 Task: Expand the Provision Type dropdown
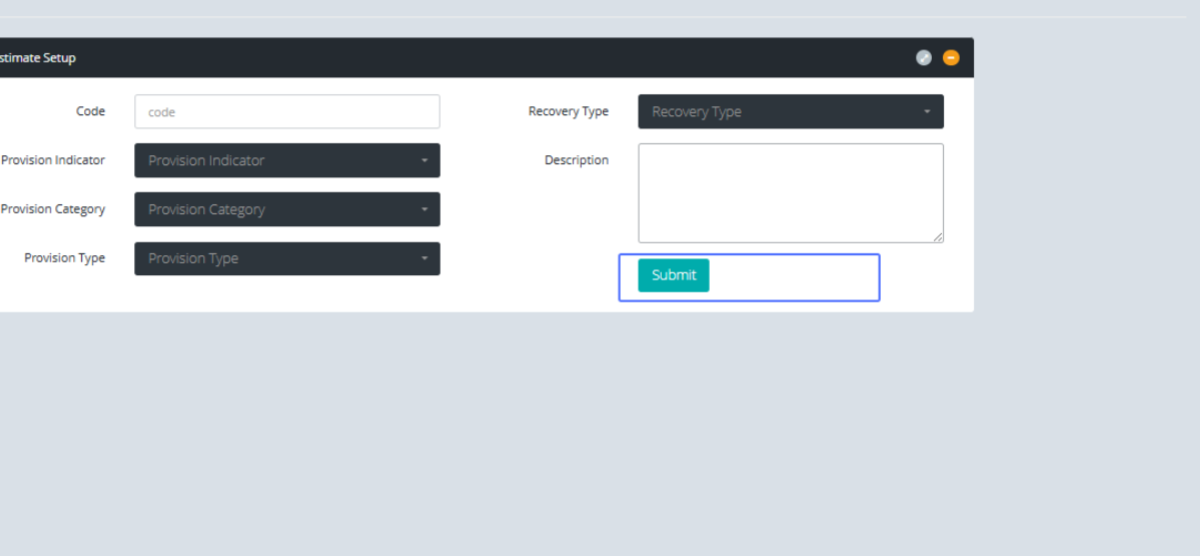[x=287, y=258]
